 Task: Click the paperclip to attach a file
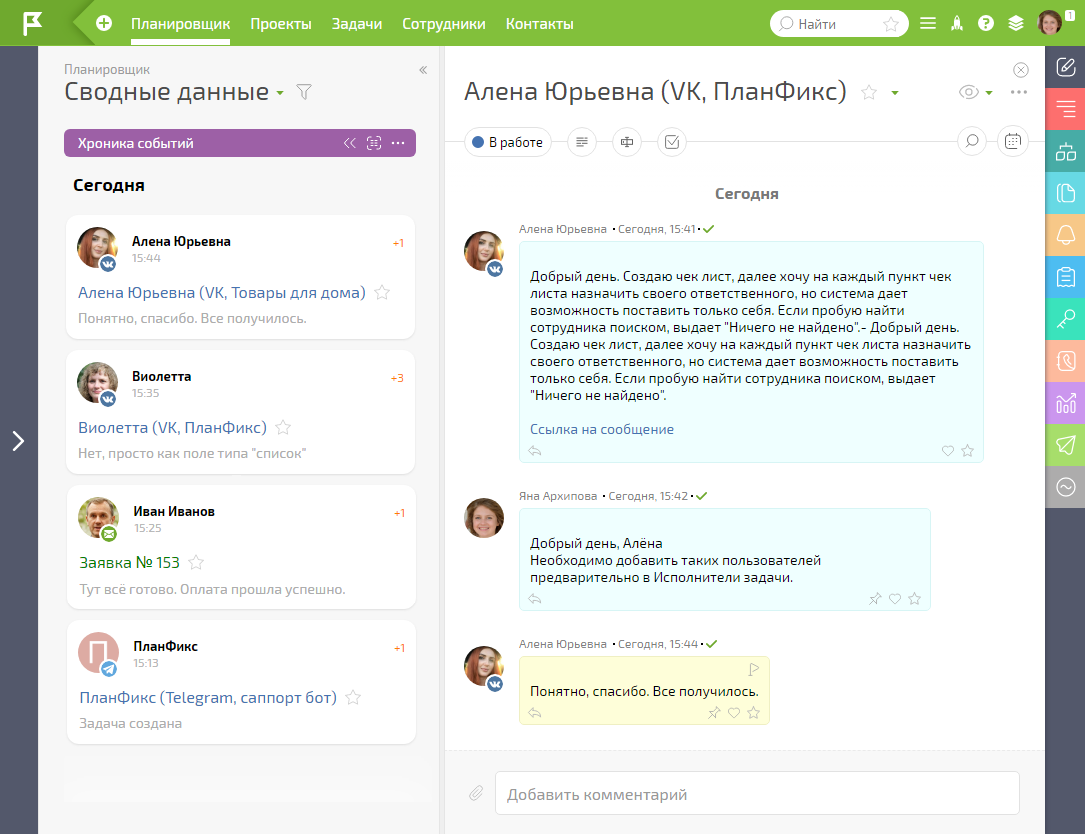tap(476, 793)
